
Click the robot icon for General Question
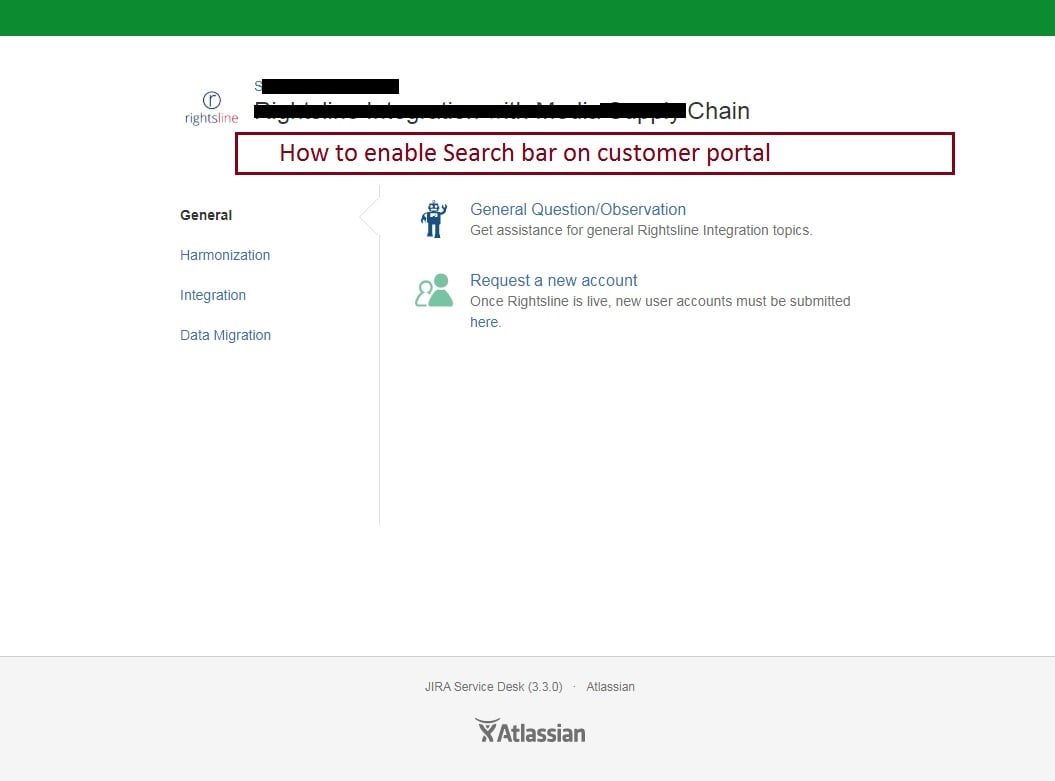pos(434,219)
